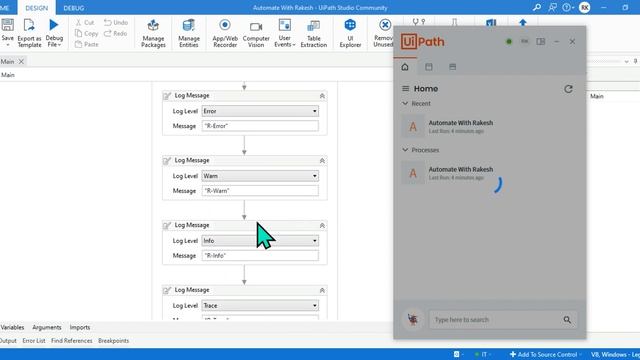The image size is (640, 360).
Task: Open the Error List panel
Action: 33,340
